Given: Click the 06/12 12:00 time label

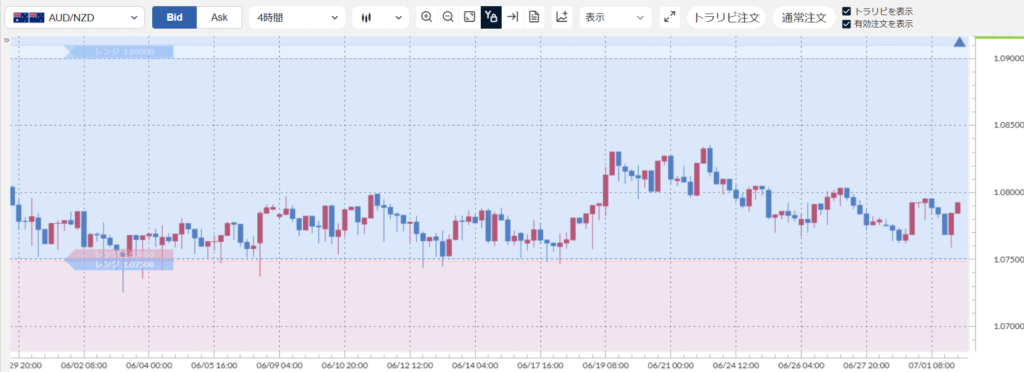Looking at the screenshot, I should (410, 365).
